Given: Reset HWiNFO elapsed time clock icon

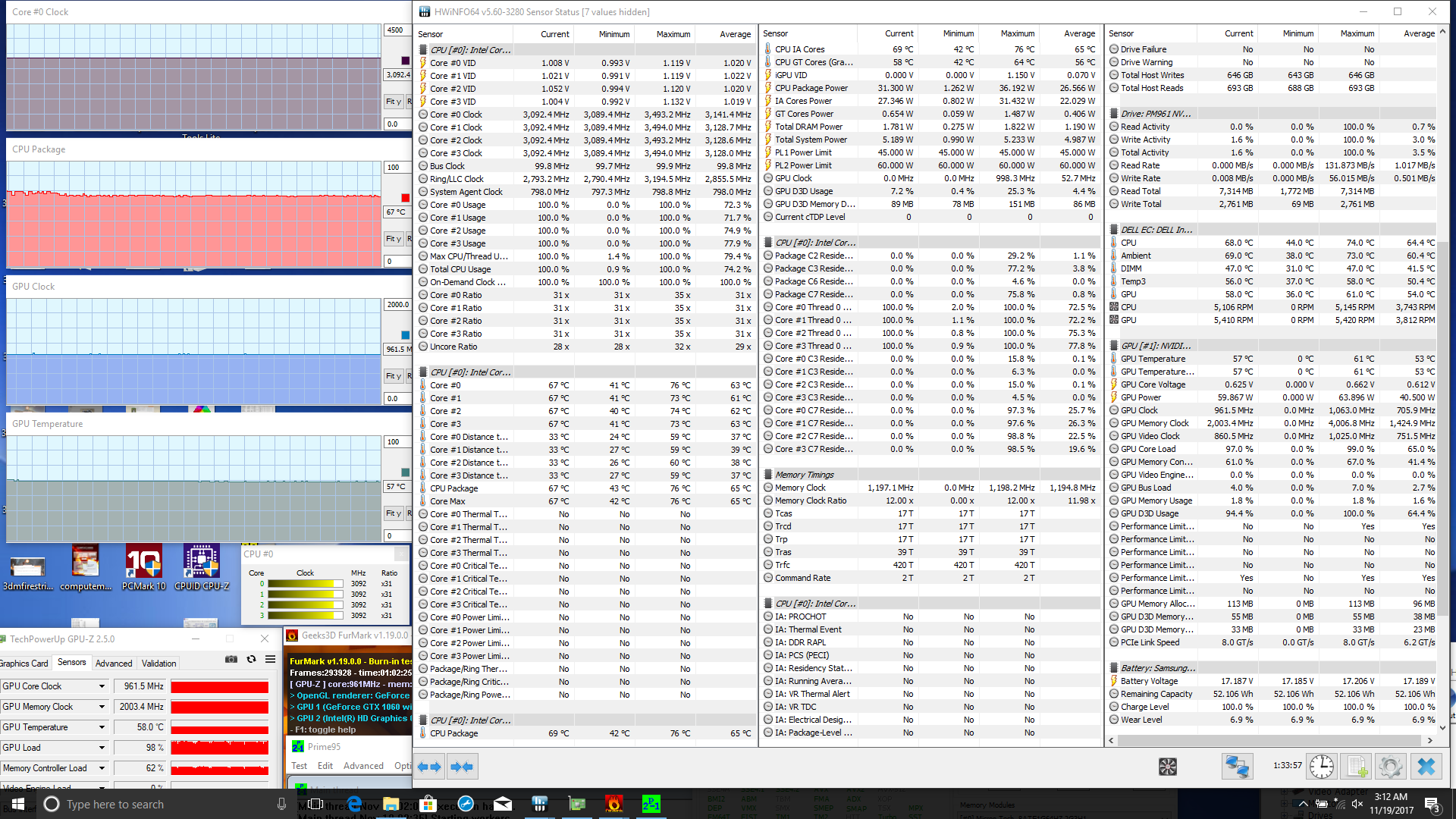Looking at the screenshot, I should pos(1322,767).
